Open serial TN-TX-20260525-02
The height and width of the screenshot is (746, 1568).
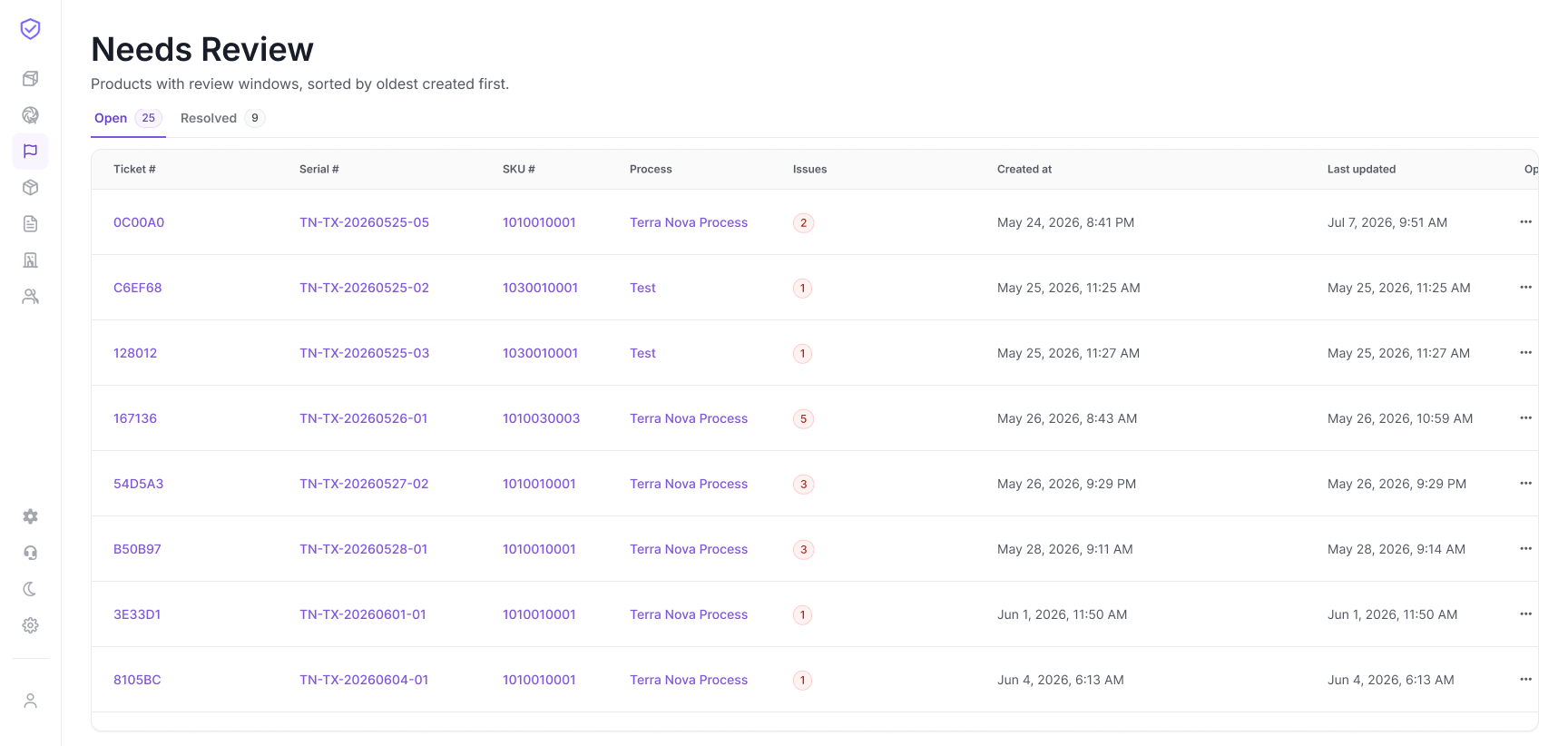click(364, 288)
